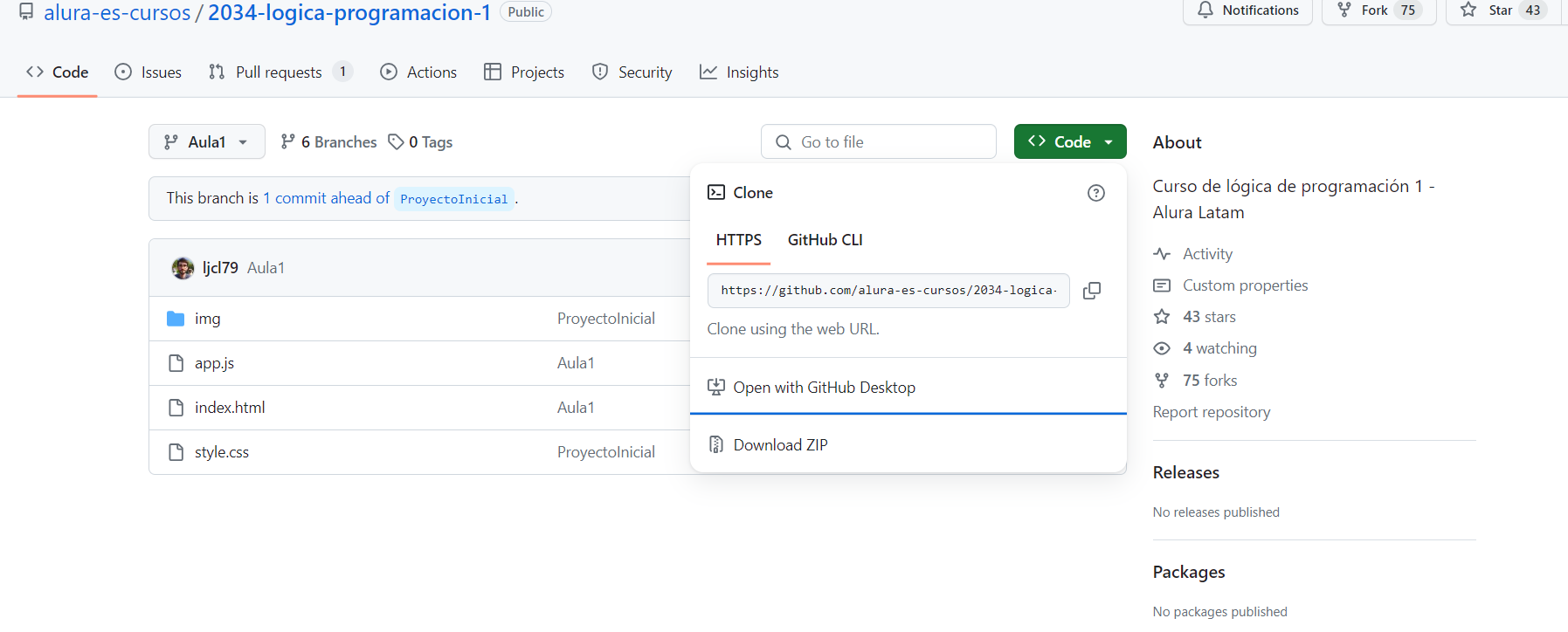View the Insights tab
The width and height of the screenshot is (1568, 632).
pyautogui.click(x=739, y=72)
